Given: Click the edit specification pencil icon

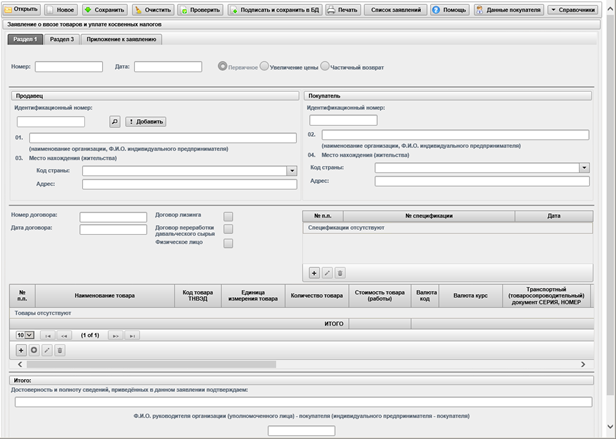Looking at the screenshot, I should coord(327,272).
